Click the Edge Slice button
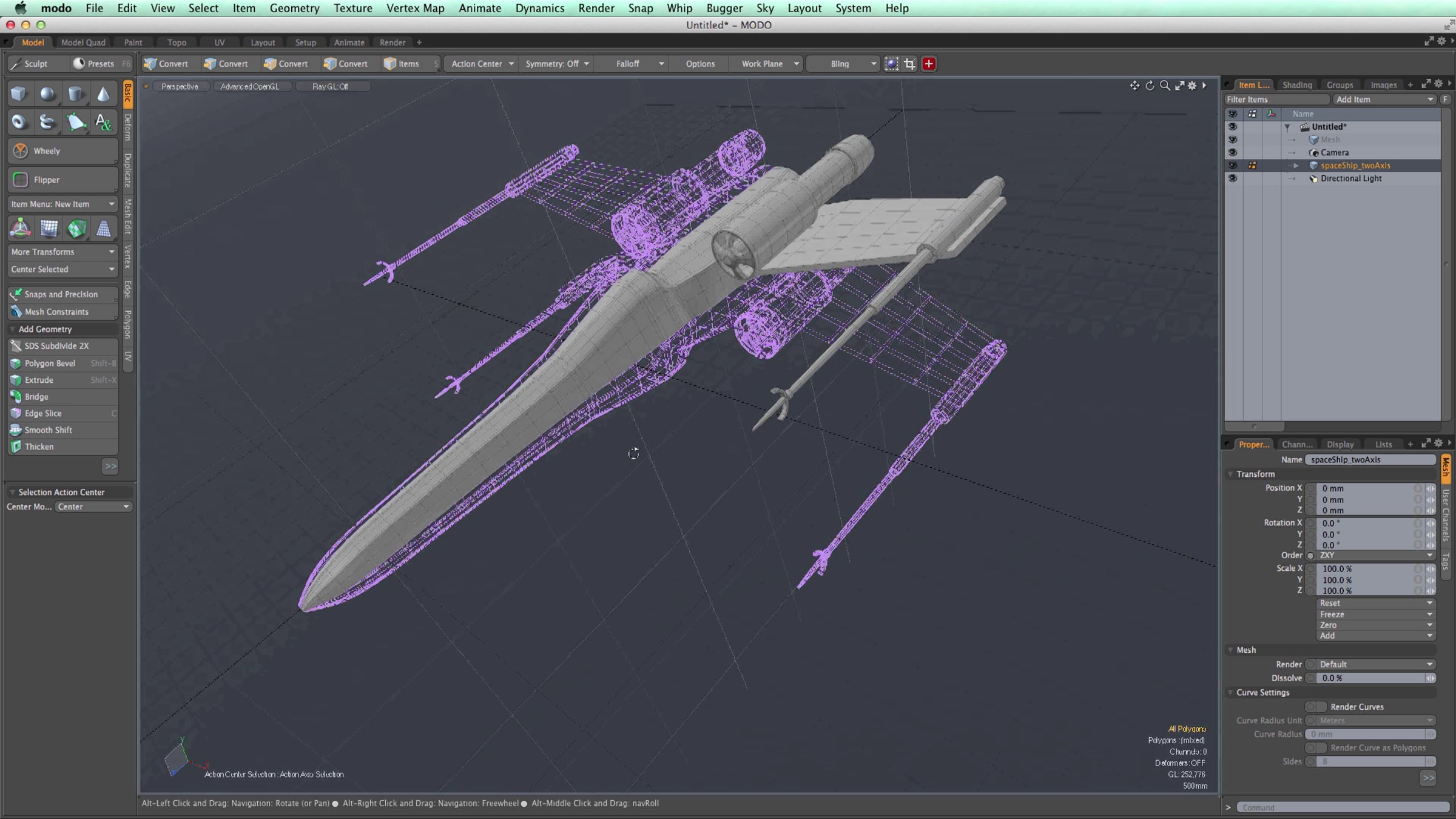The width and height of the screenshot is (1456, 819). [x=63, y=413]
